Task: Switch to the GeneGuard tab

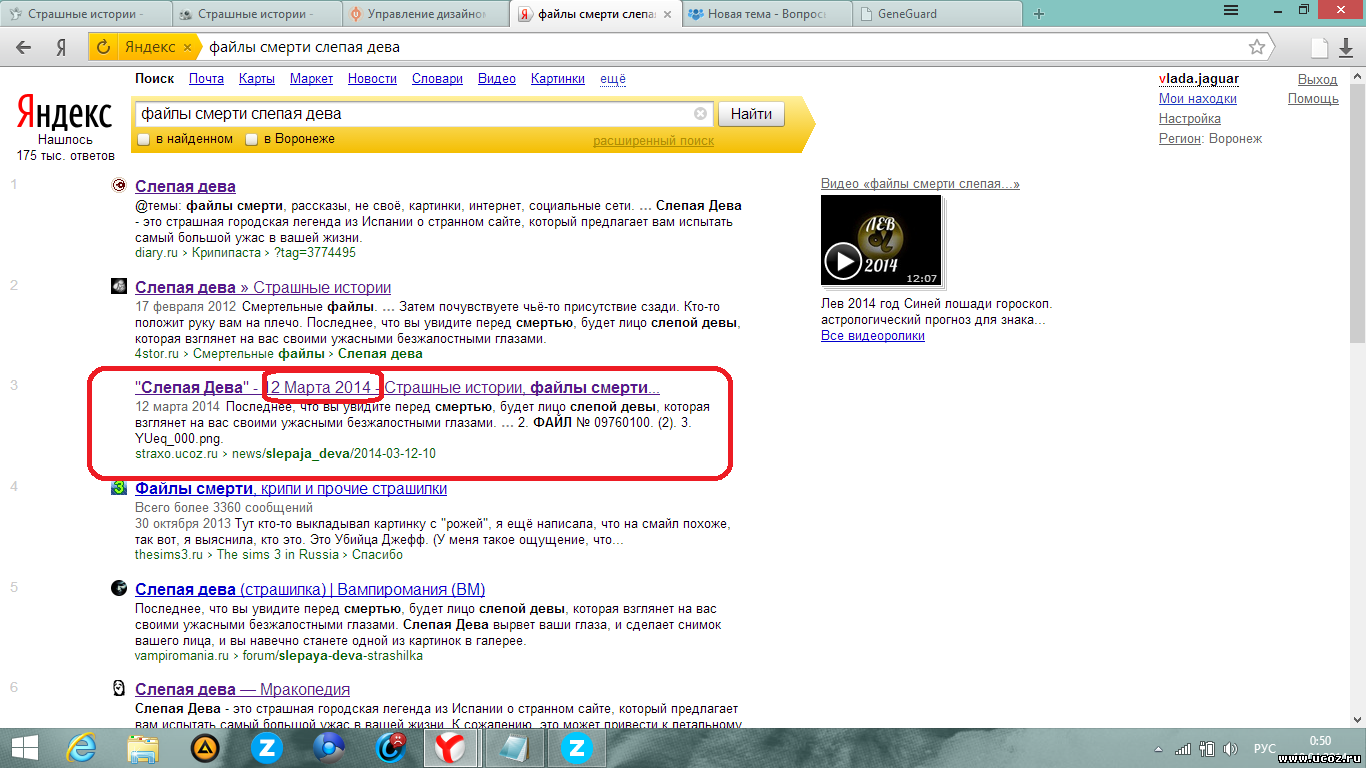Action: point(935,14)
